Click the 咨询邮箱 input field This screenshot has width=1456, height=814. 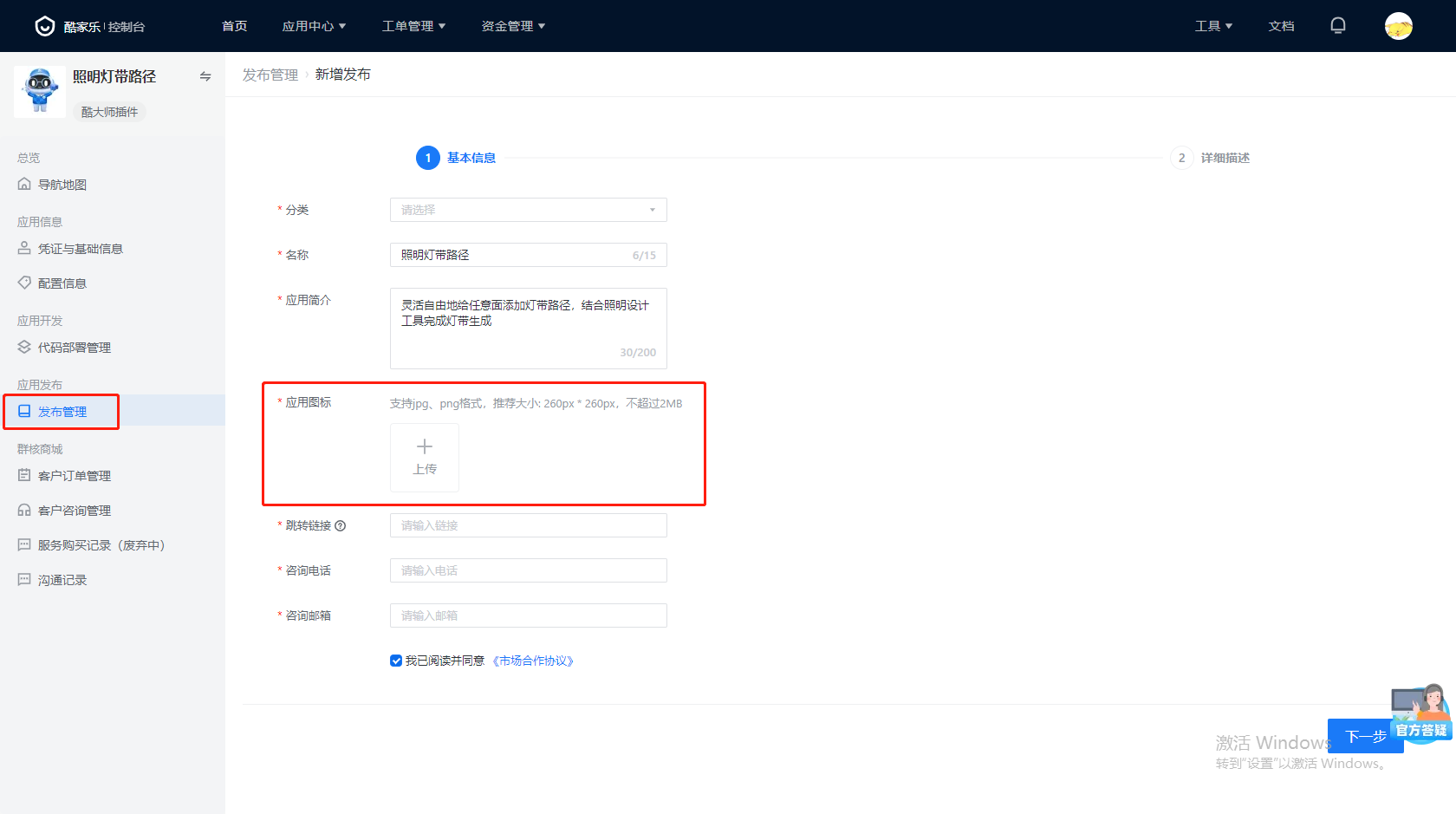click(x=529, y=615)
